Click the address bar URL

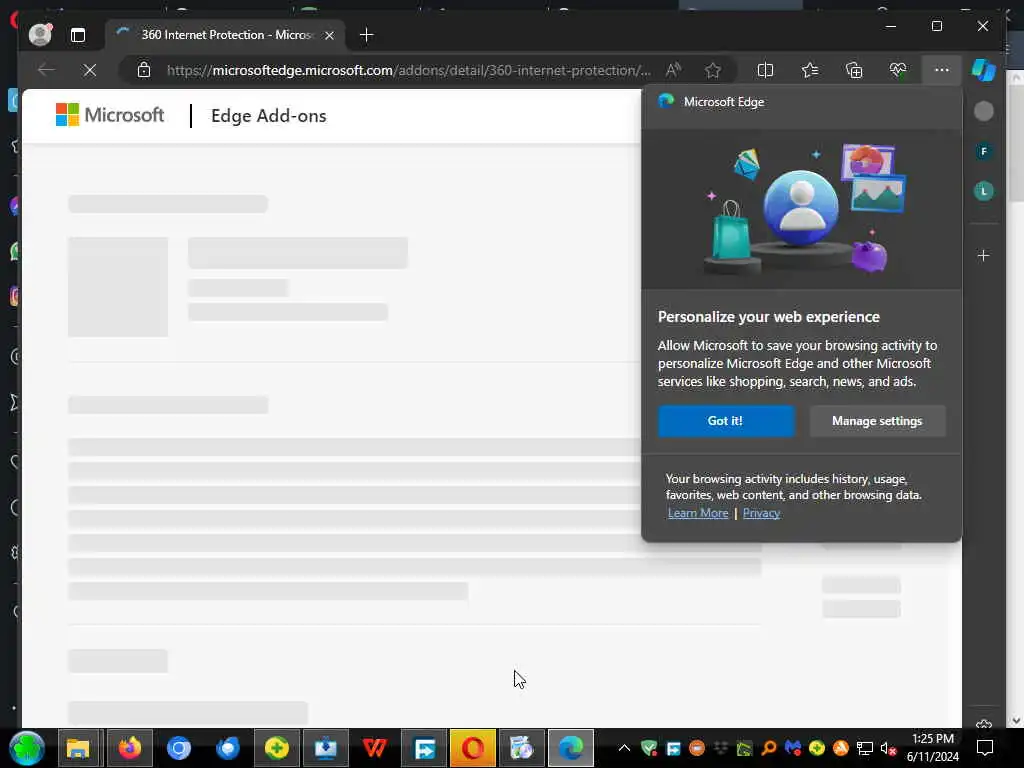(409, 70)
